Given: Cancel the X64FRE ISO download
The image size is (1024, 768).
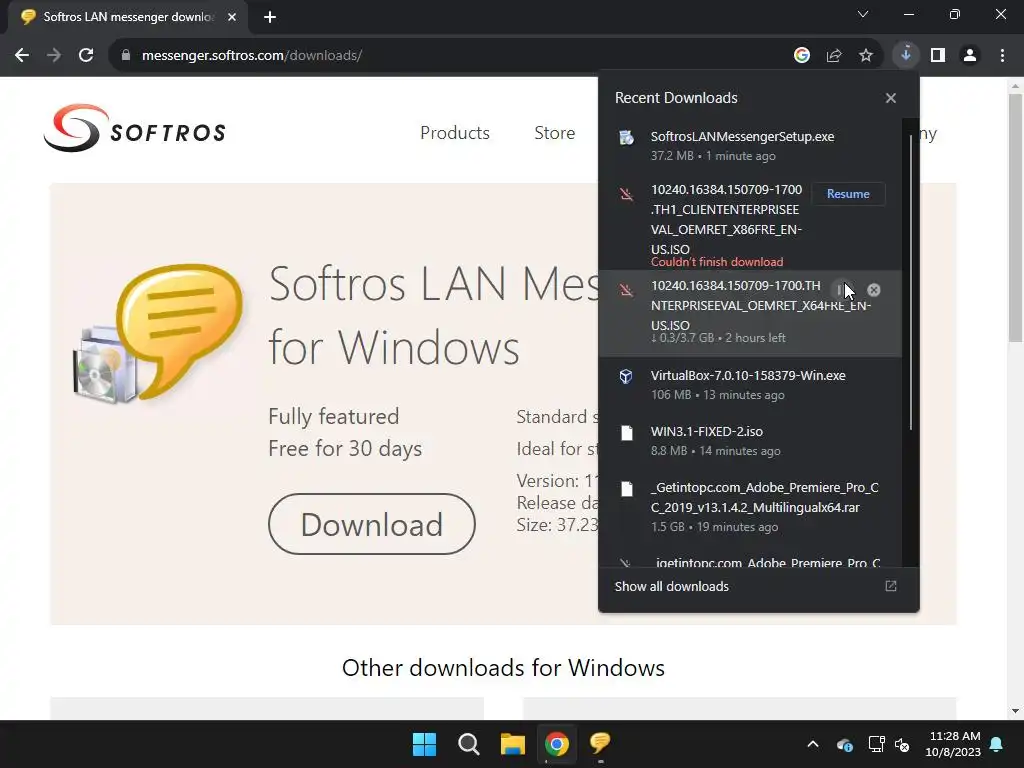Looking at the screenshot, I should pos(874,290).
